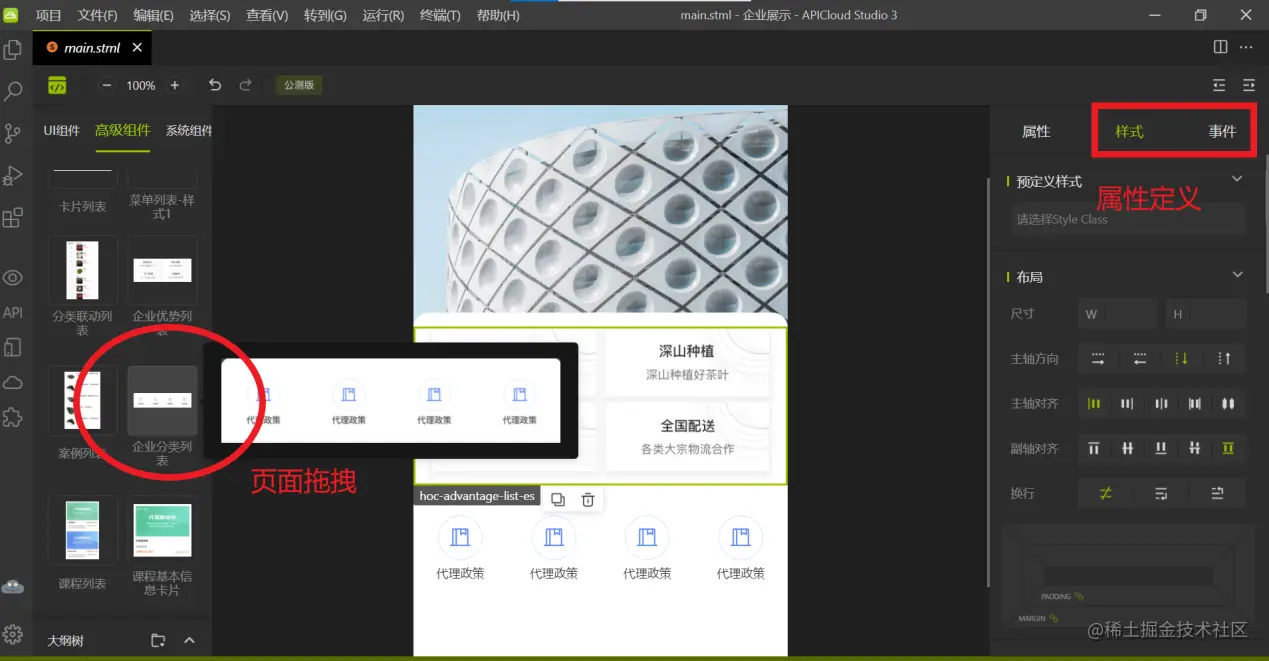Open the source control panel icon
This screenshot has height=661, width=1269.
point(13,133)
